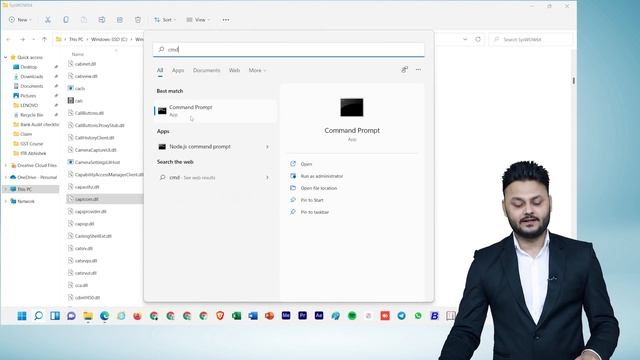Viewport: 640px width, 360px height.
Task: Expand OneDrive - Personal tree node
Action: click(6, 177)
